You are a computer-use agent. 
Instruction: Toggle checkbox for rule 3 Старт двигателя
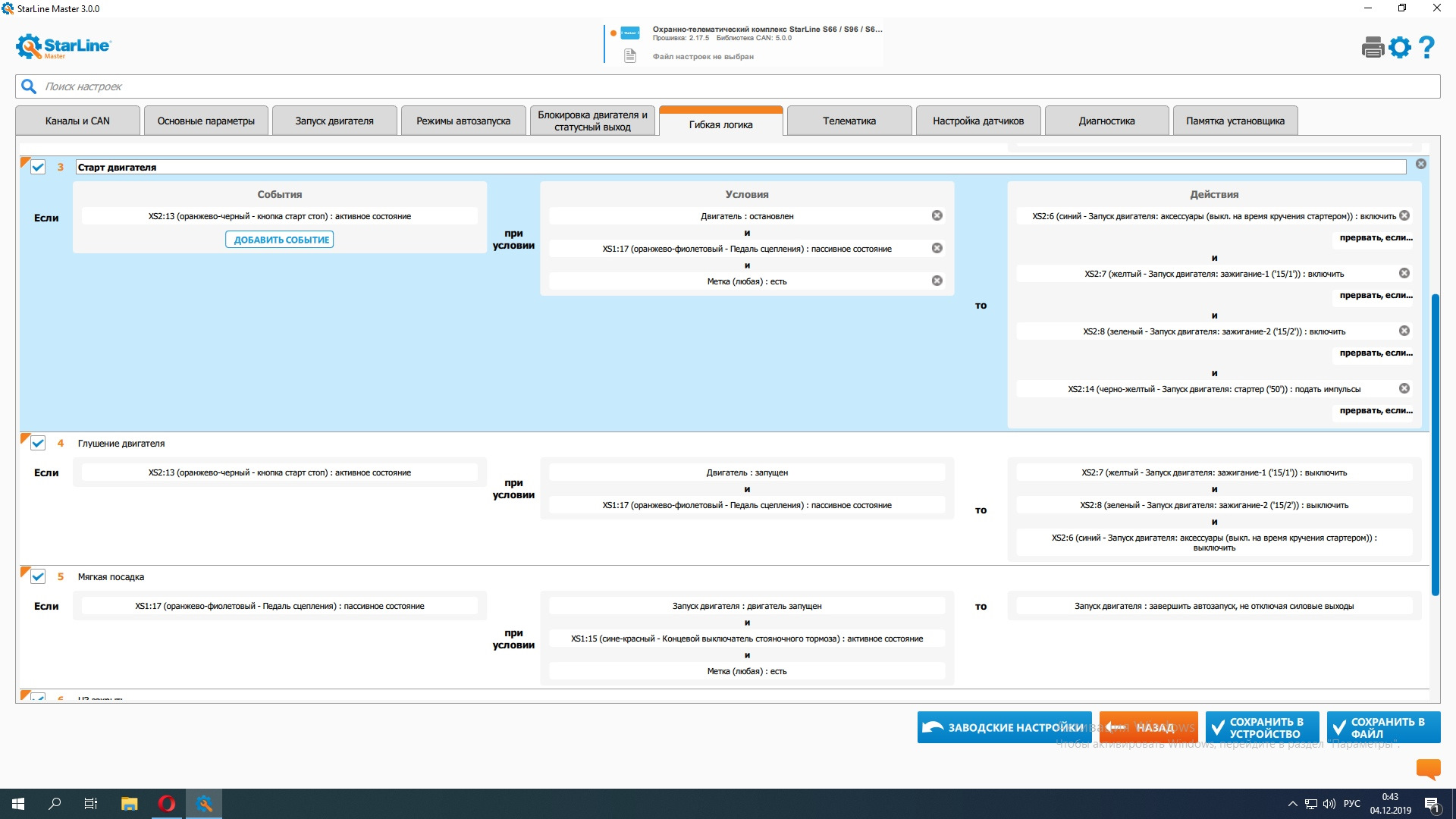[38, 167]
